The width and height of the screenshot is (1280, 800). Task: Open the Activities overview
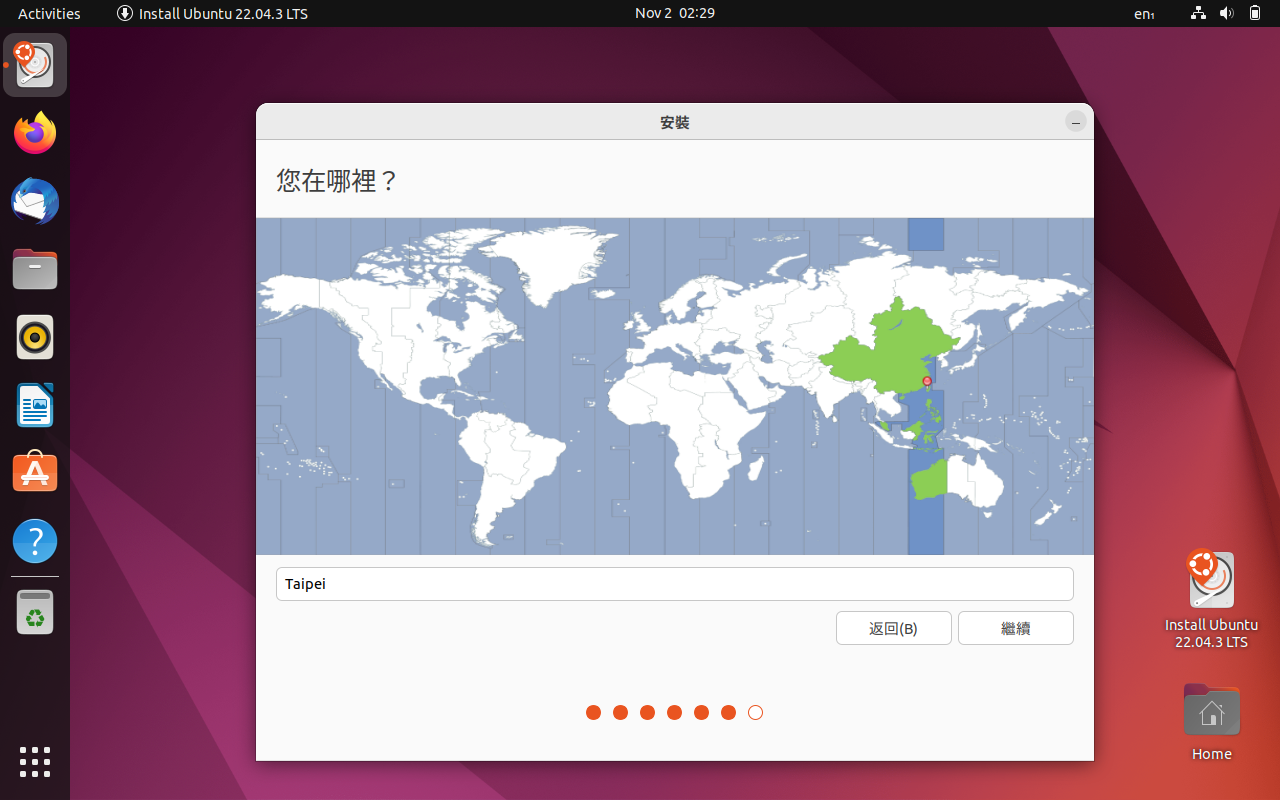(x=49, y=13)
